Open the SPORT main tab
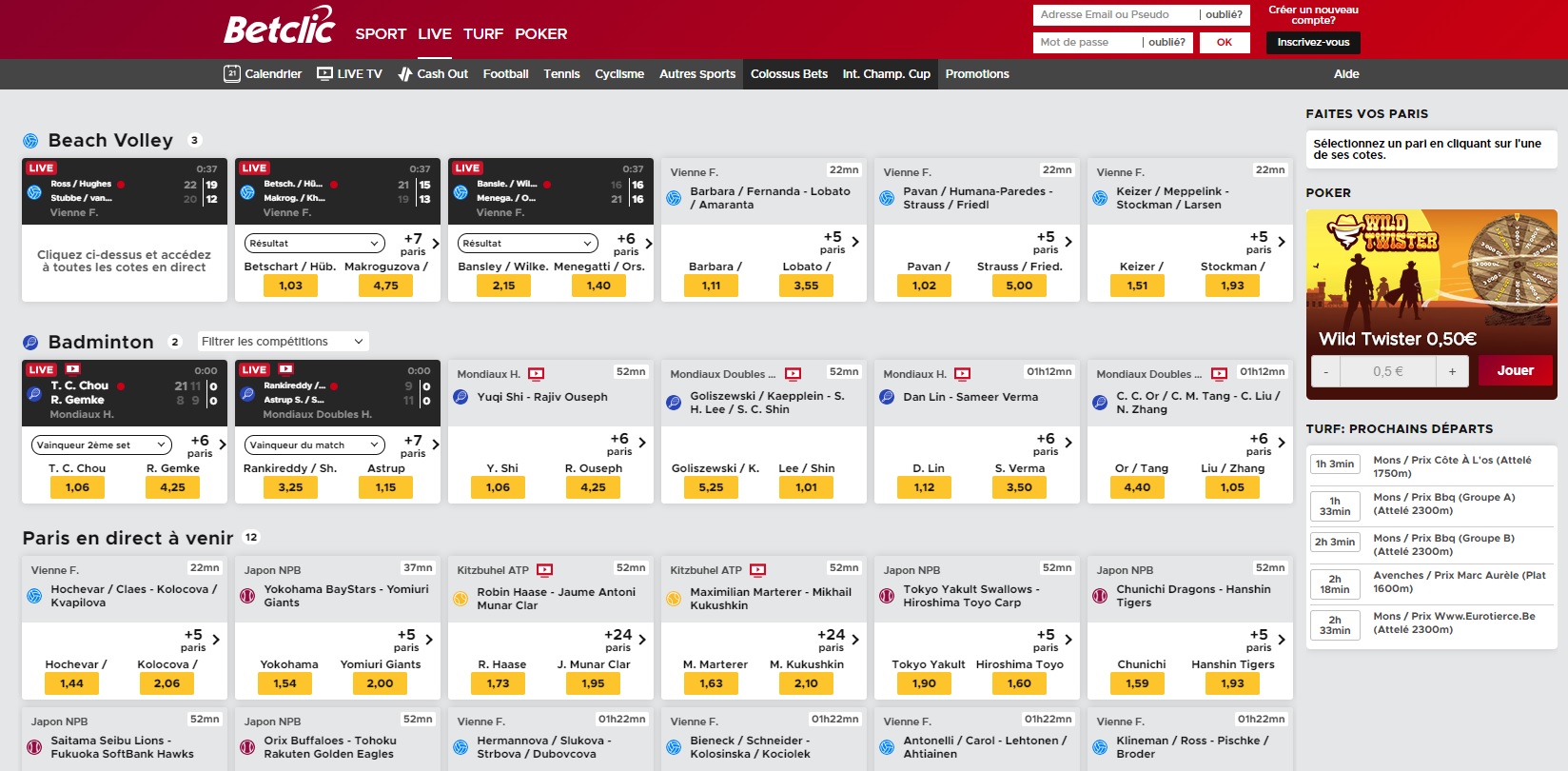Screen dimensions: 1568x771 [x=381, y=34]
